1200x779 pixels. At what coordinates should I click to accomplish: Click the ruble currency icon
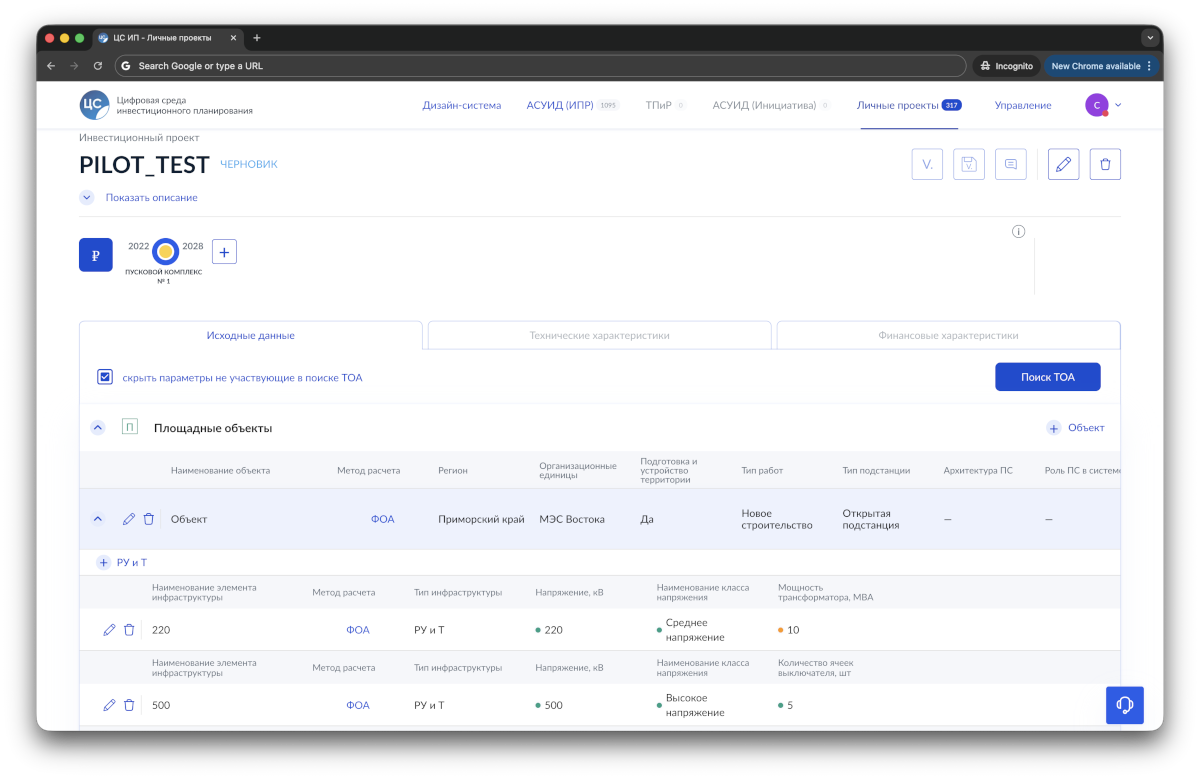(95, 255)
